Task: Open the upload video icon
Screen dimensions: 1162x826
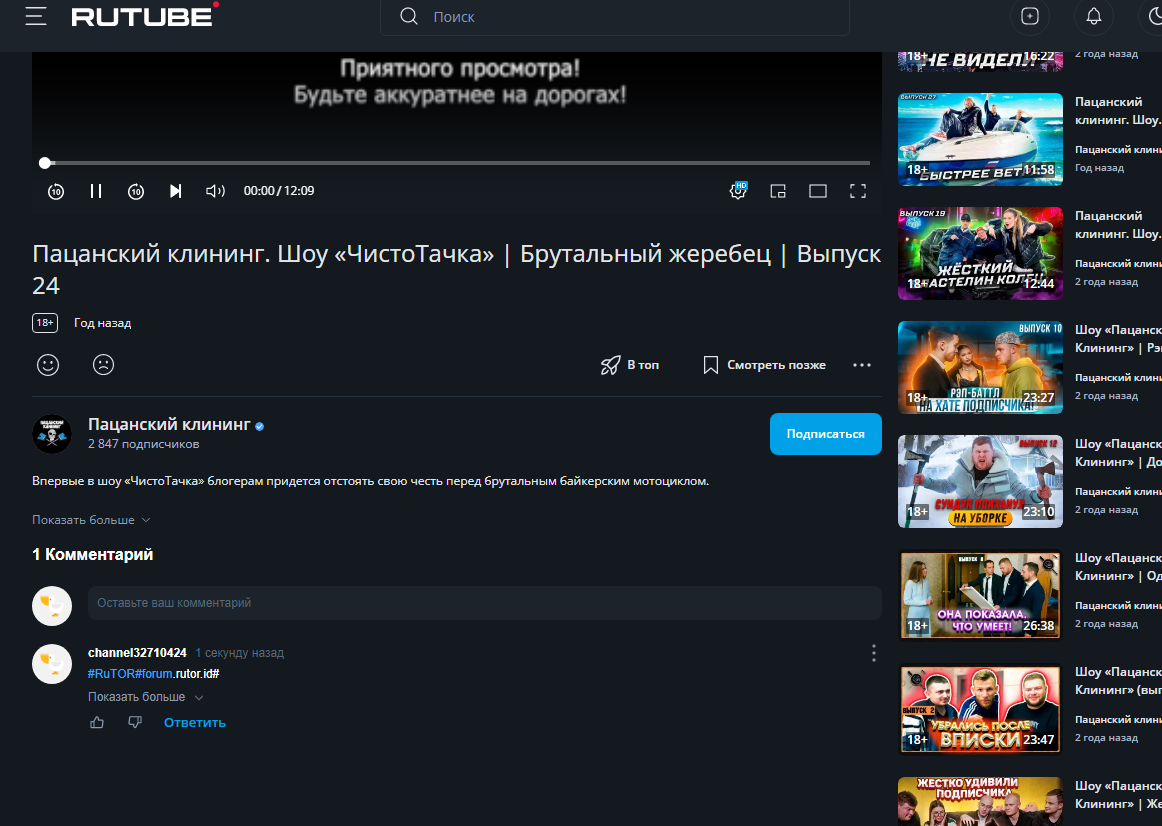Action: pyautogui.click(x=1030, y=16)
